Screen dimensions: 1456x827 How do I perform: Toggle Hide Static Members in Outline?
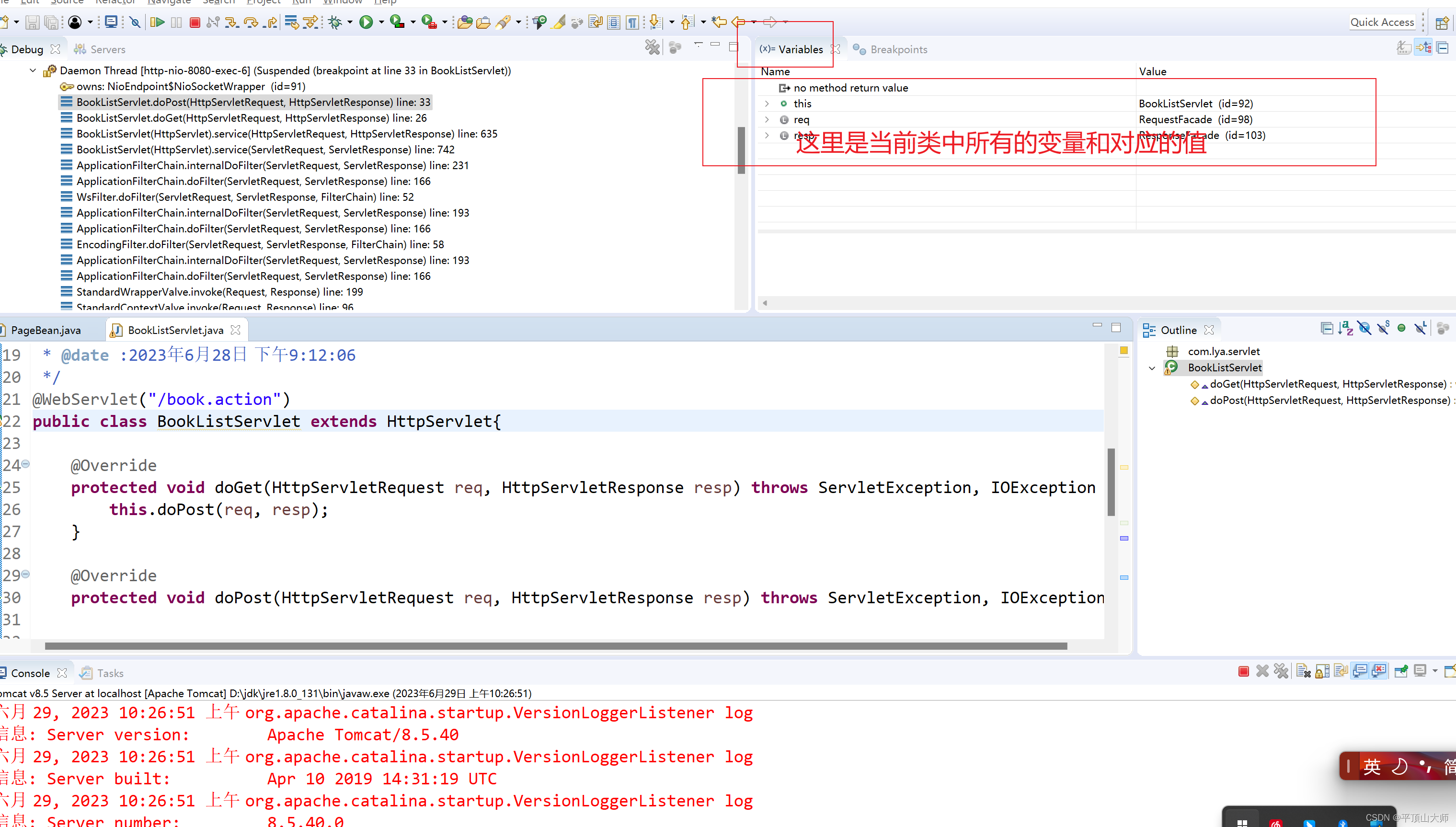point(1383,329)
